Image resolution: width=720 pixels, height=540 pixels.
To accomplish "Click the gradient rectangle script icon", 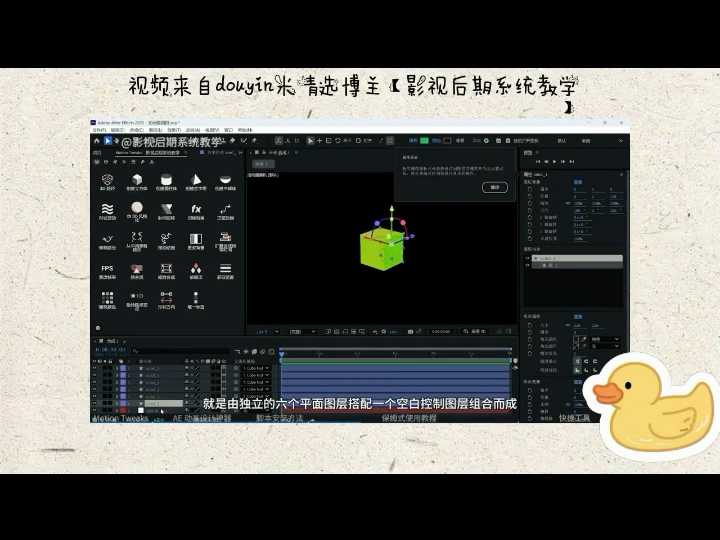I will (196, 239).
